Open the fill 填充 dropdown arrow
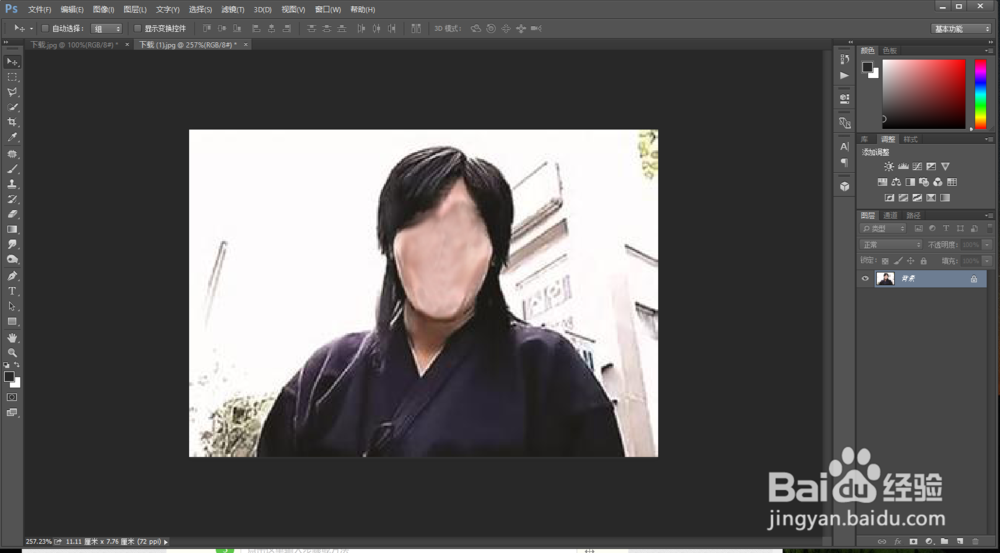This screenshot has height=553, width=1000. tap(987, 262)
